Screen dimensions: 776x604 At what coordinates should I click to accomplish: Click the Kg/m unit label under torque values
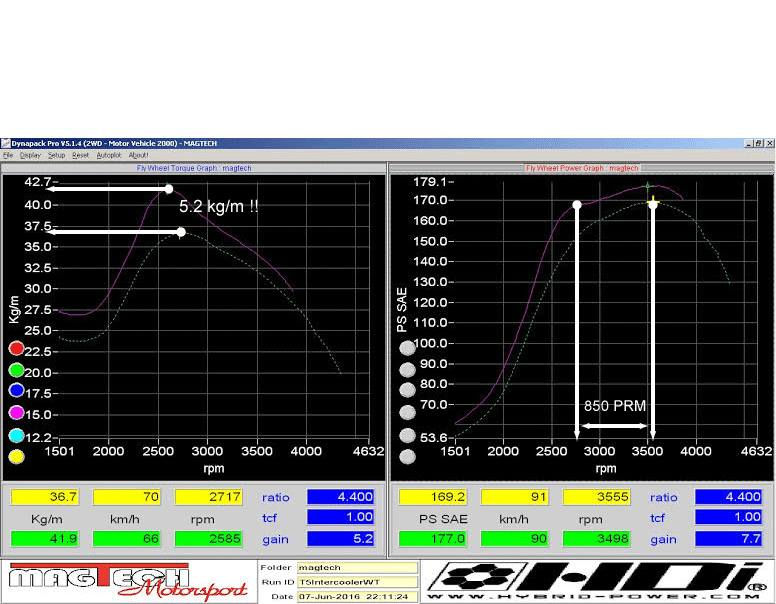coord(47,519)
